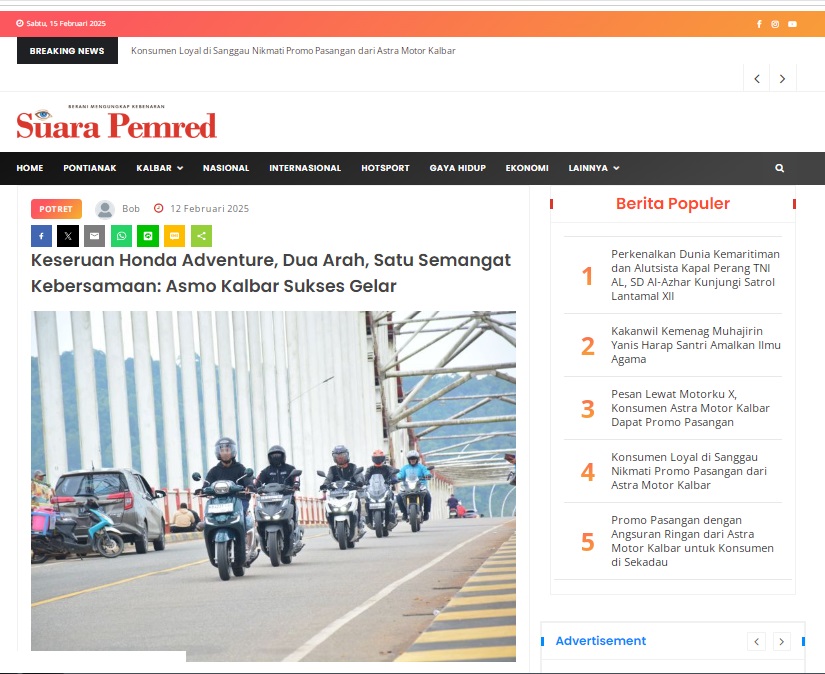825x674 pixels.
Task: Share article by email icon
Action: [x=95, y=236]
